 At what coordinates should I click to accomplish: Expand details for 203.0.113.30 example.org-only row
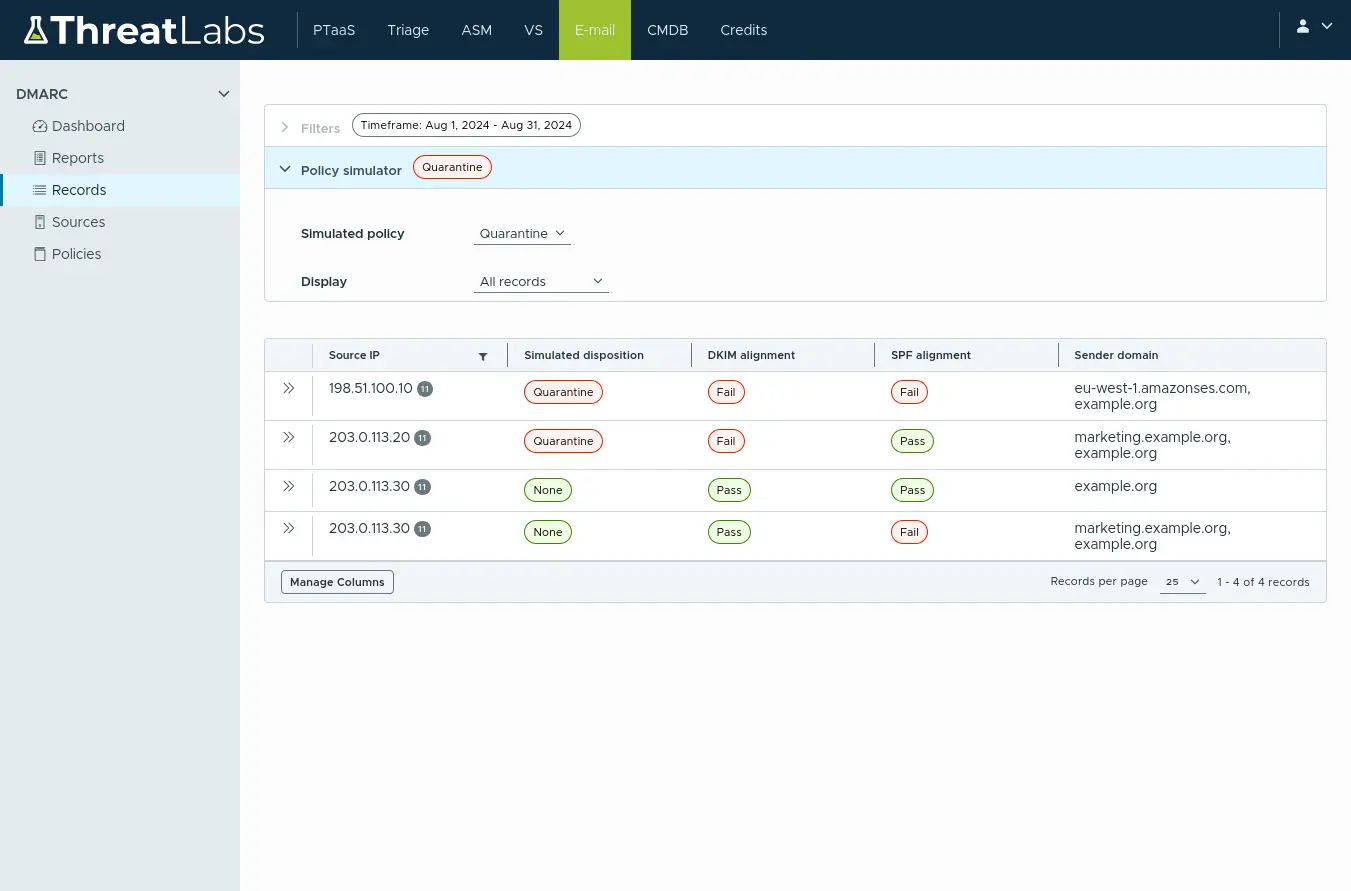pyautogui.click(x=289, y=486)
